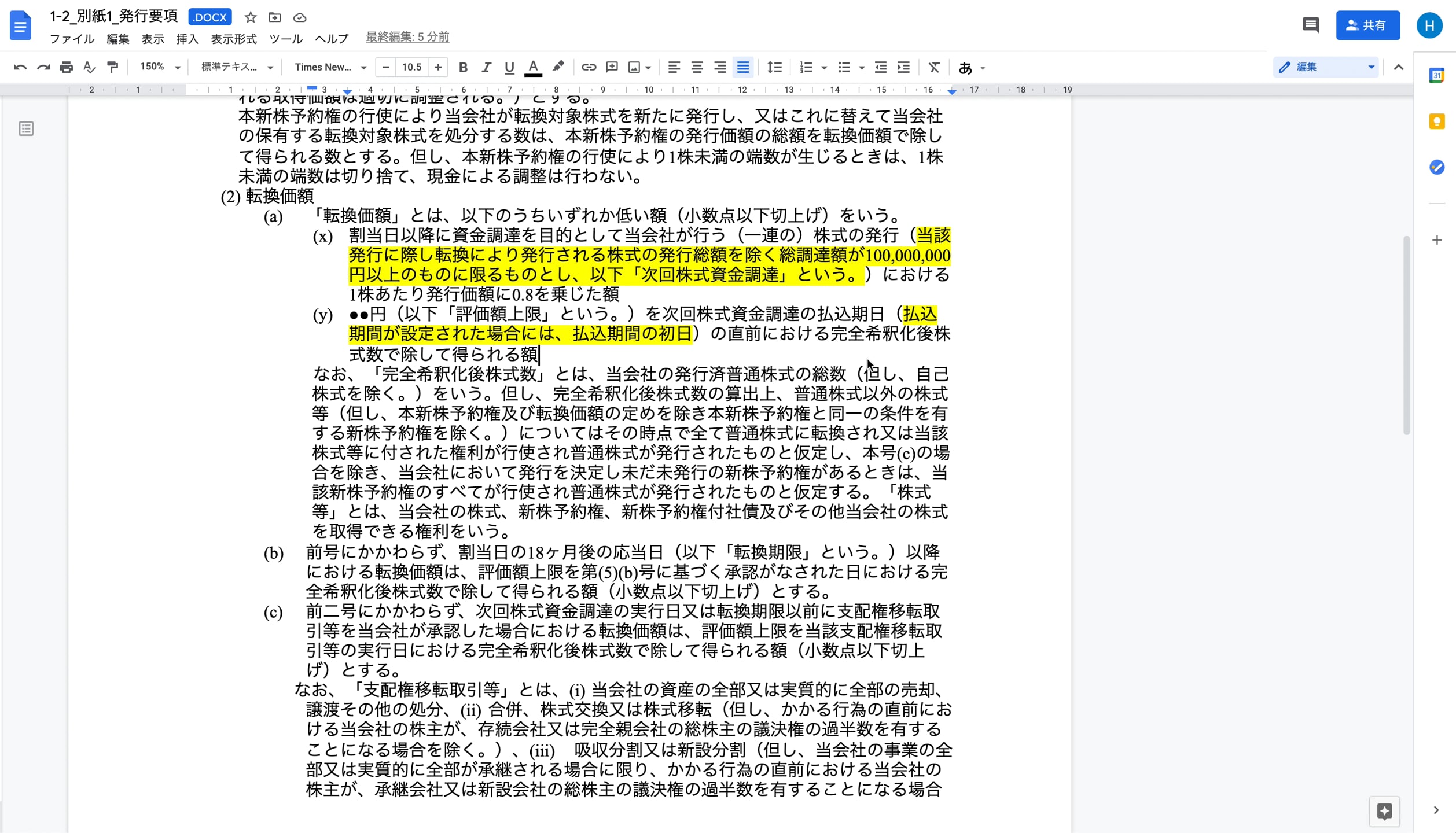The image size is (1456, 833).
Task: Click the paint format roller icon
Action: point(112,67)
